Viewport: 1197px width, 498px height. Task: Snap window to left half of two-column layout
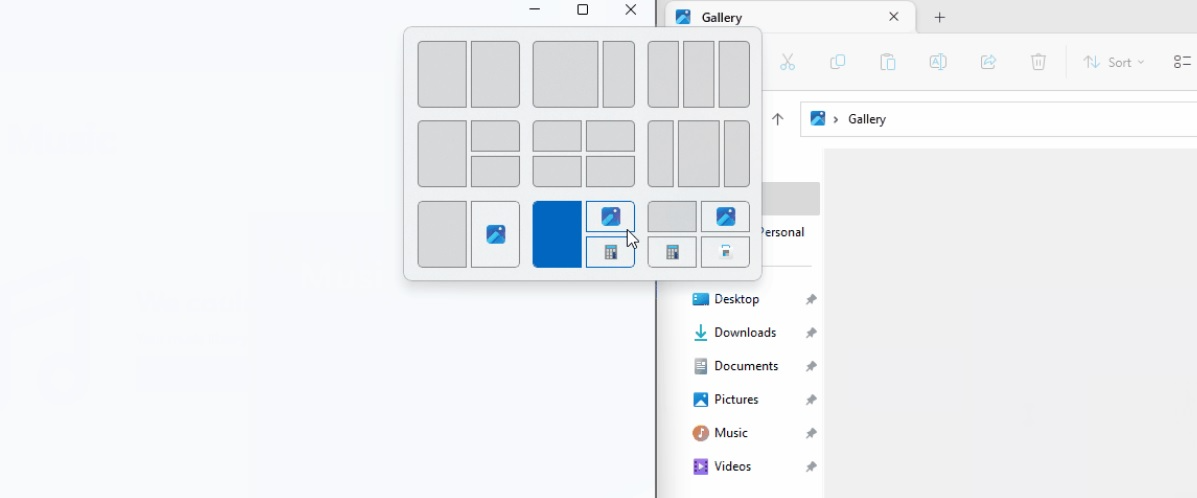tap(442, 74)
